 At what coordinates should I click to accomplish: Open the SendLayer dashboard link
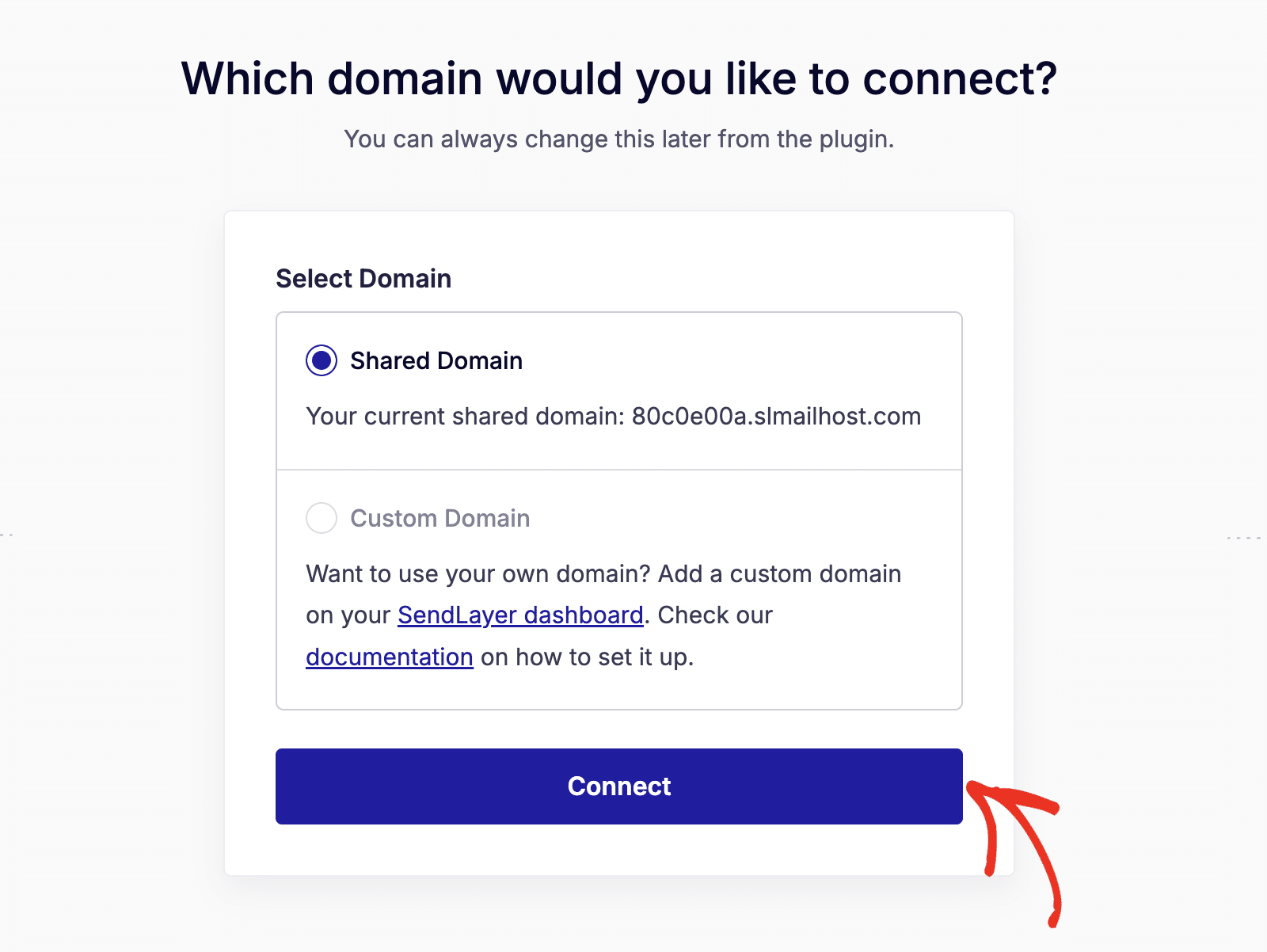tap(520, 615)
